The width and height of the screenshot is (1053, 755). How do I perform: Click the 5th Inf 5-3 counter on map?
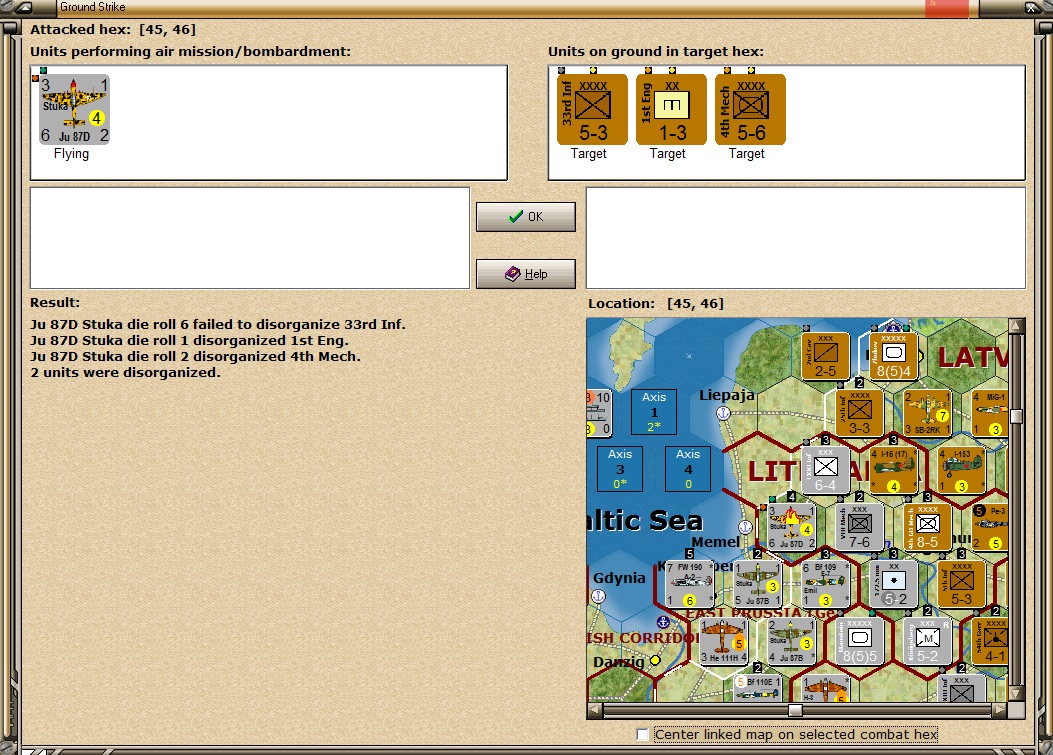pyautogui.click(x=962, y=584)
